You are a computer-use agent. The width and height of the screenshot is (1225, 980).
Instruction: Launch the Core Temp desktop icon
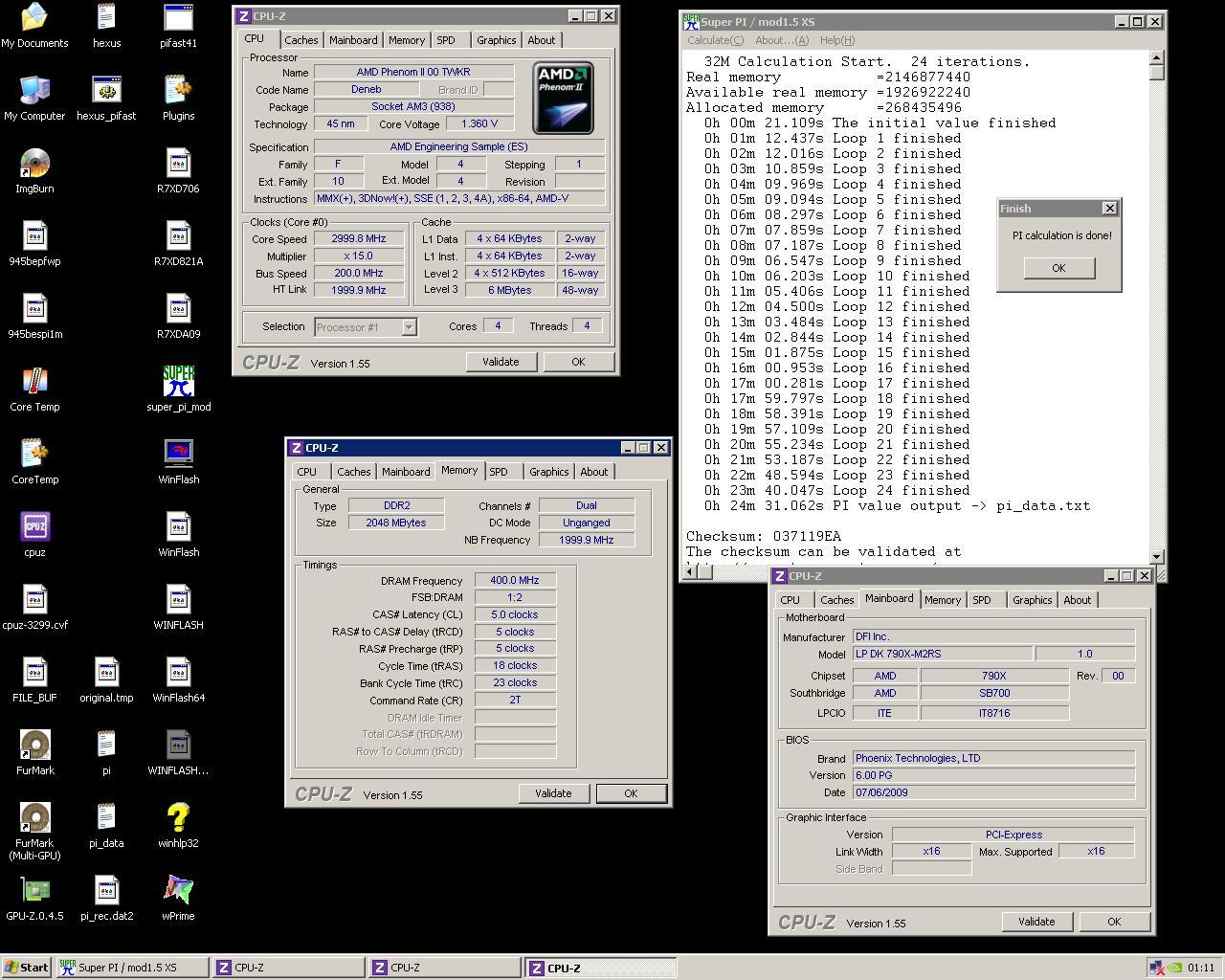point(34,389)
